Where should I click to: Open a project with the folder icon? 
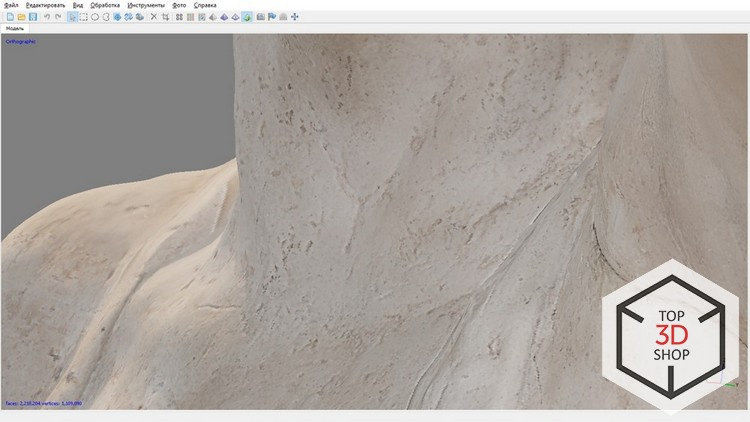[x=22, y=17]
